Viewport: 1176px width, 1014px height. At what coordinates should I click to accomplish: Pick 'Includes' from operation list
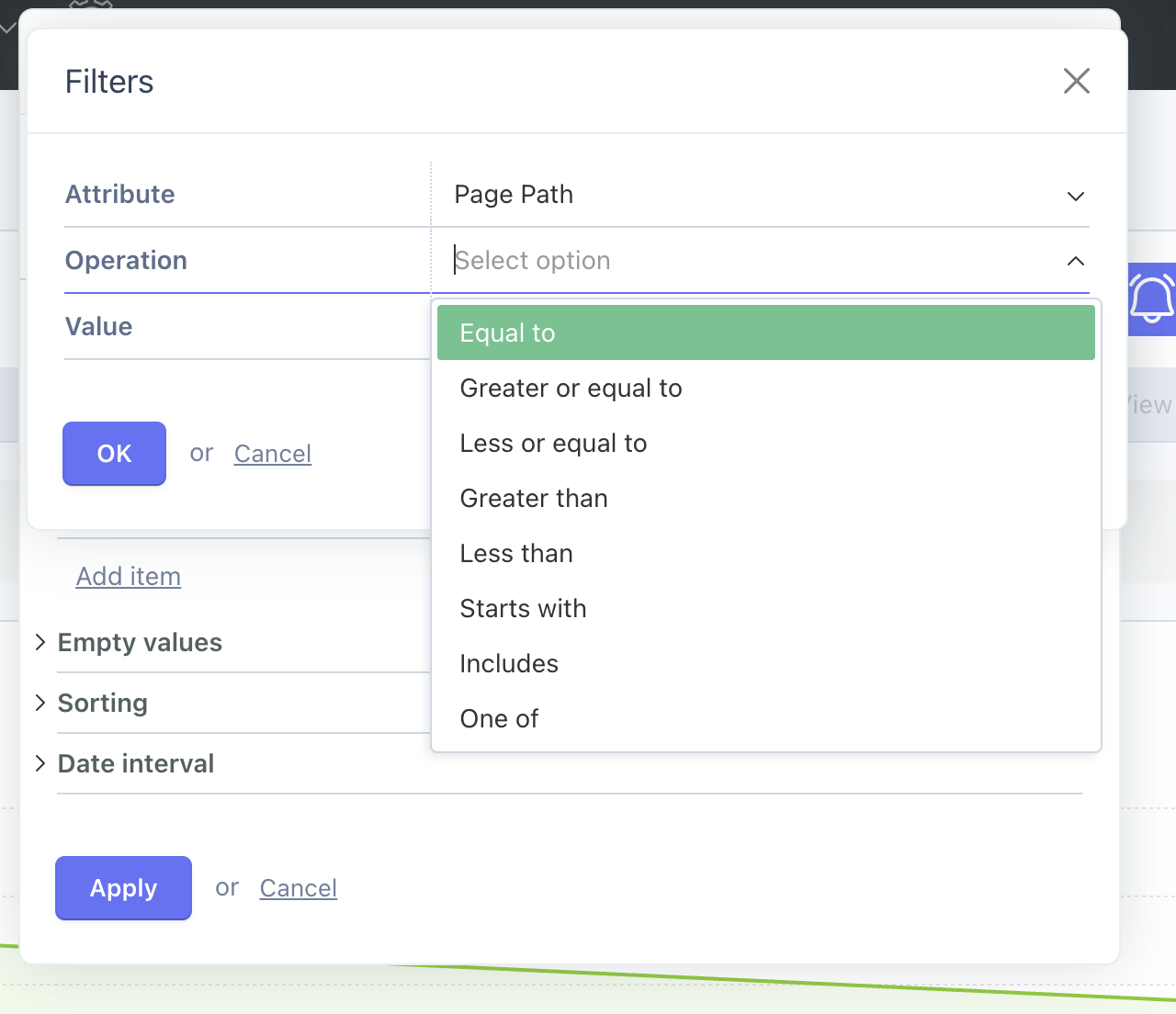point(509,664)
